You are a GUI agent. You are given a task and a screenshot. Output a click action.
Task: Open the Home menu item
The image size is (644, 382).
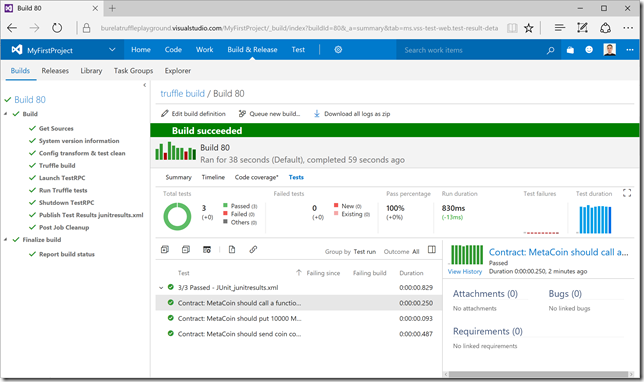[x=141, y=50]
